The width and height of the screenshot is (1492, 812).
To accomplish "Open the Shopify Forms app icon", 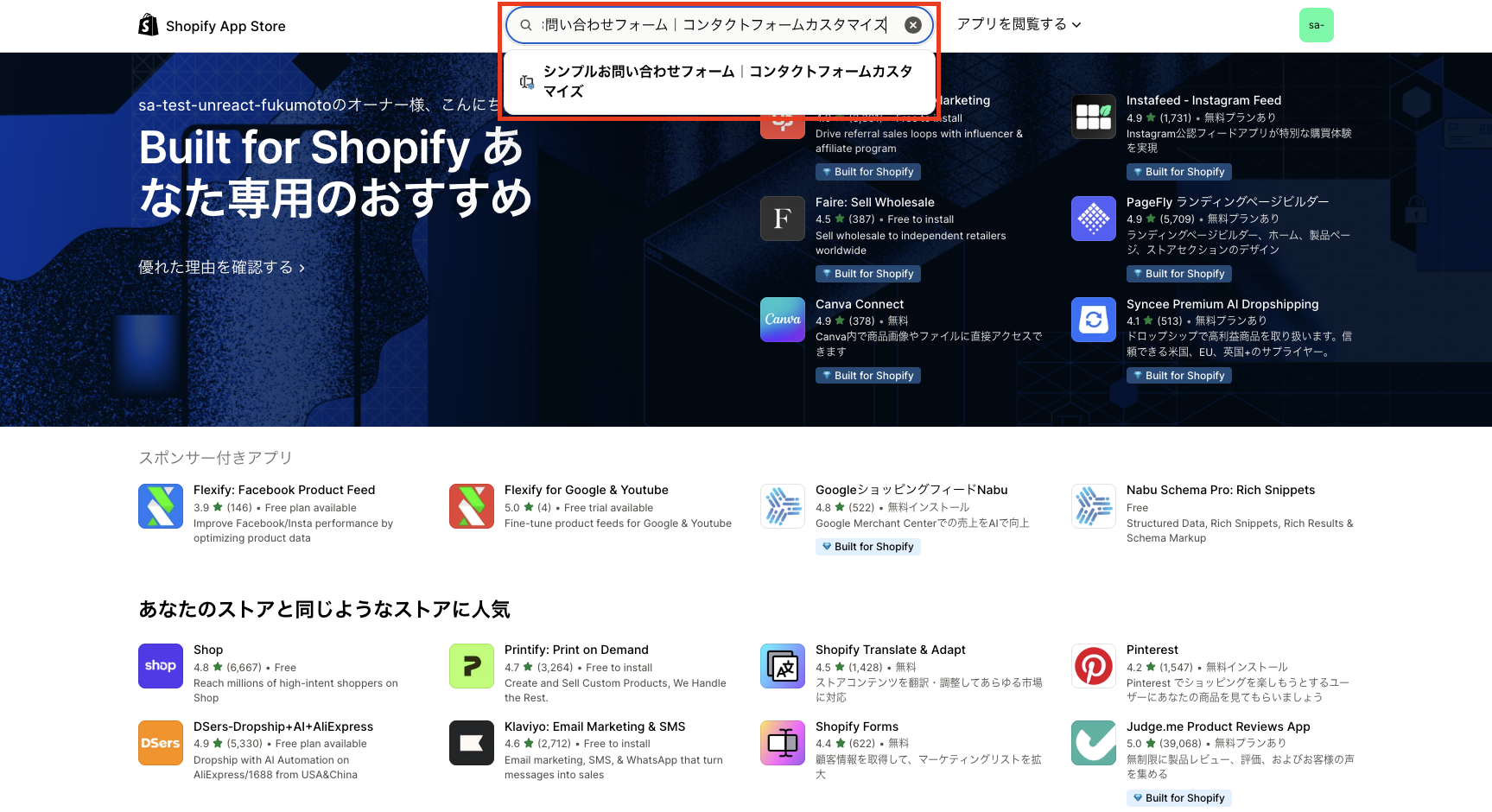I will pyautogui.click(x=783, y=743).
